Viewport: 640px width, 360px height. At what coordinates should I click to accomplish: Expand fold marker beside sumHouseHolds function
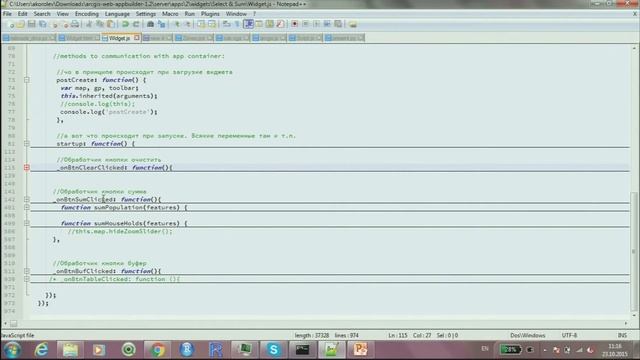coord(27,223)
